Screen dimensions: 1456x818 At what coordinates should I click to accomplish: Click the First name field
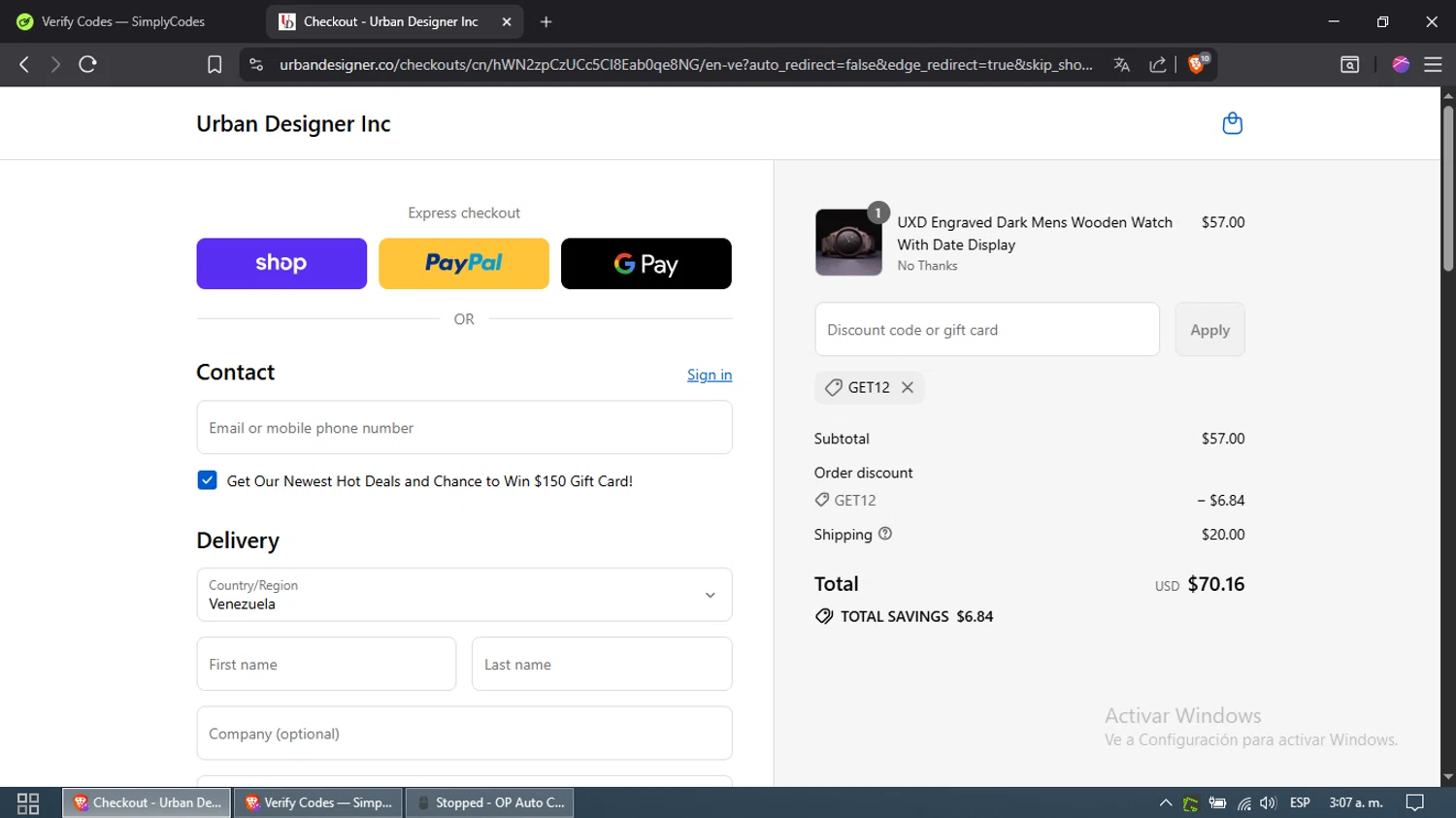pos(326,664)
